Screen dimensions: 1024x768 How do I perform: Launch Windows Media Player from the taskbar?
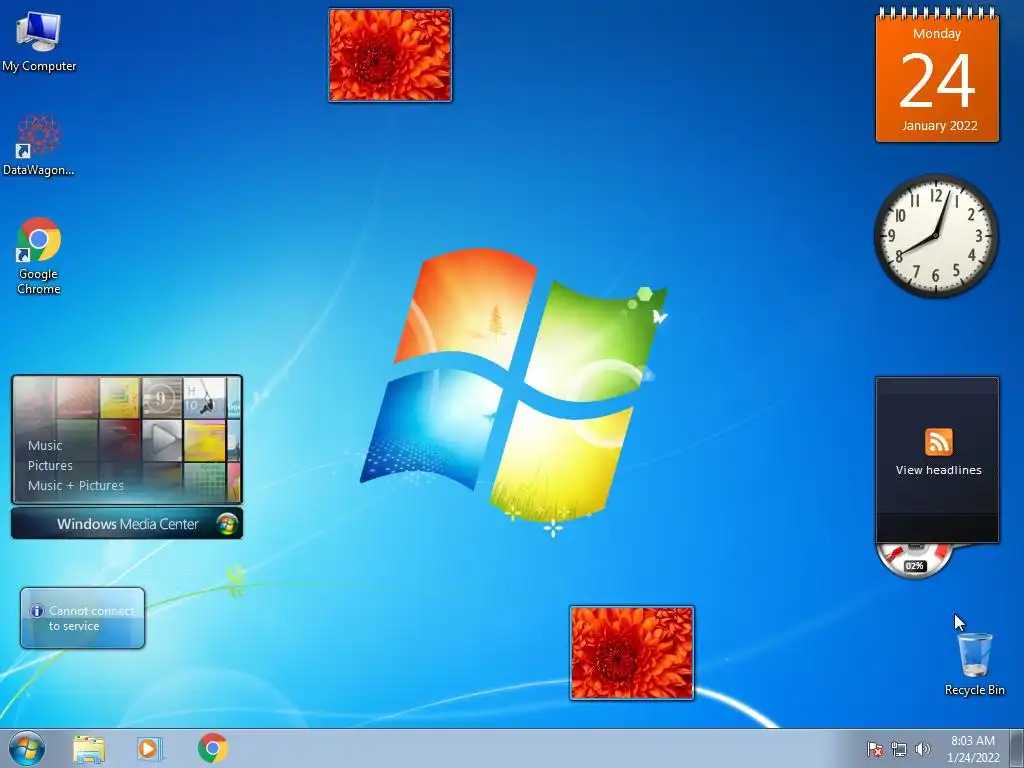(149, 748)
